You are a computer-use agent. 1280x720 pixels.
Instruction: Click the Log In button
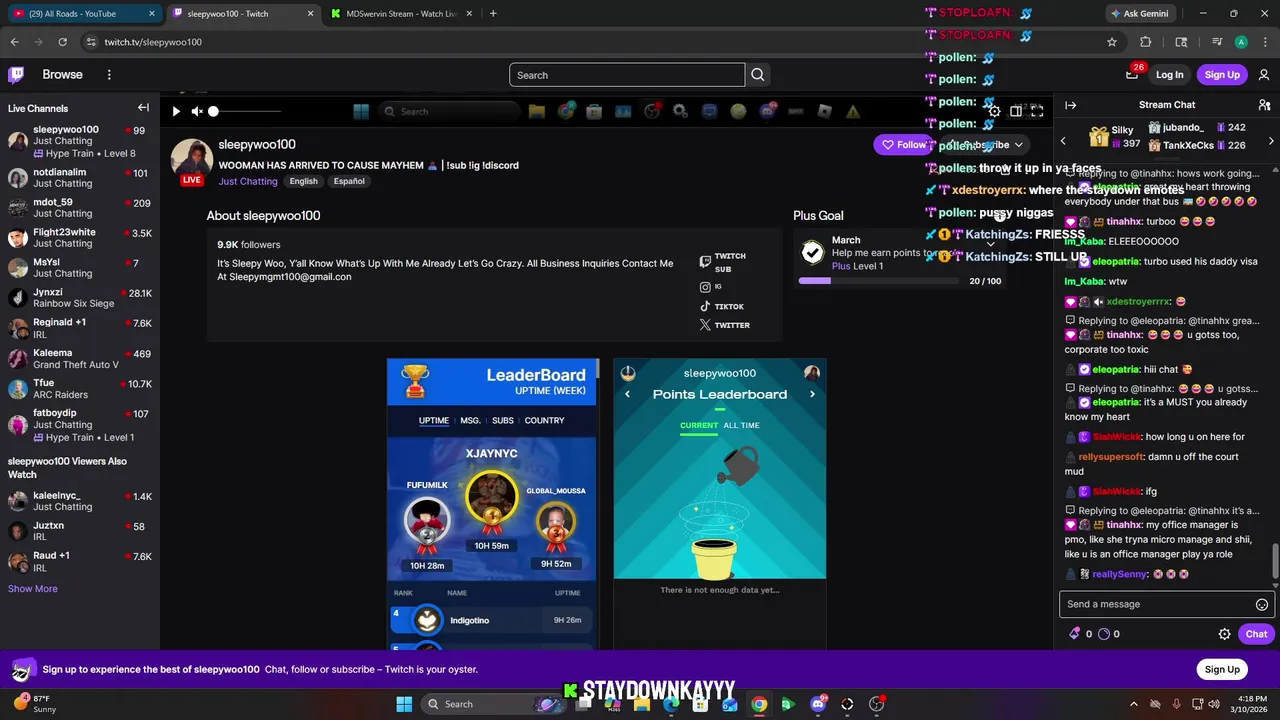pyautogui.click(x=1169, y=75)
